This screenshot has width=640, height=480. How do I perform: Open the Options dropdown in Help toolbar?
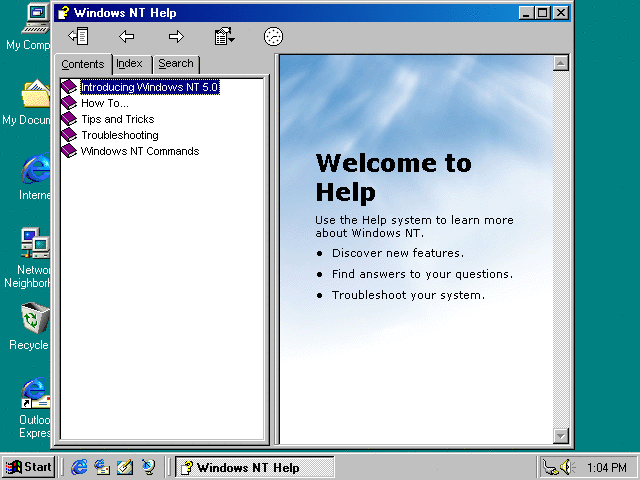[225, 37]
